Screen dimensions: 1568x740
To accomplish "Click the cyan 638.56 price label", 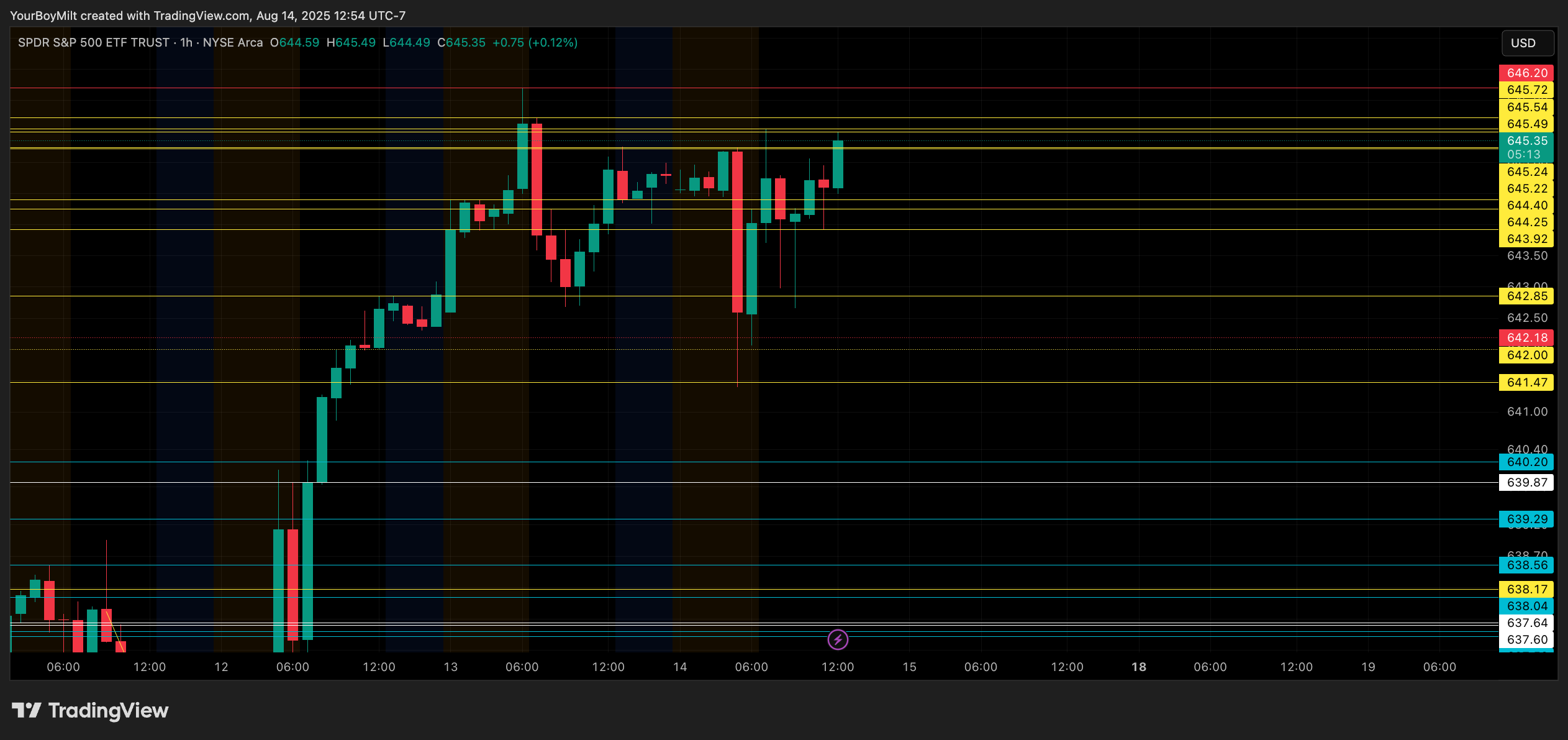I will click(x=1526, y=565).
